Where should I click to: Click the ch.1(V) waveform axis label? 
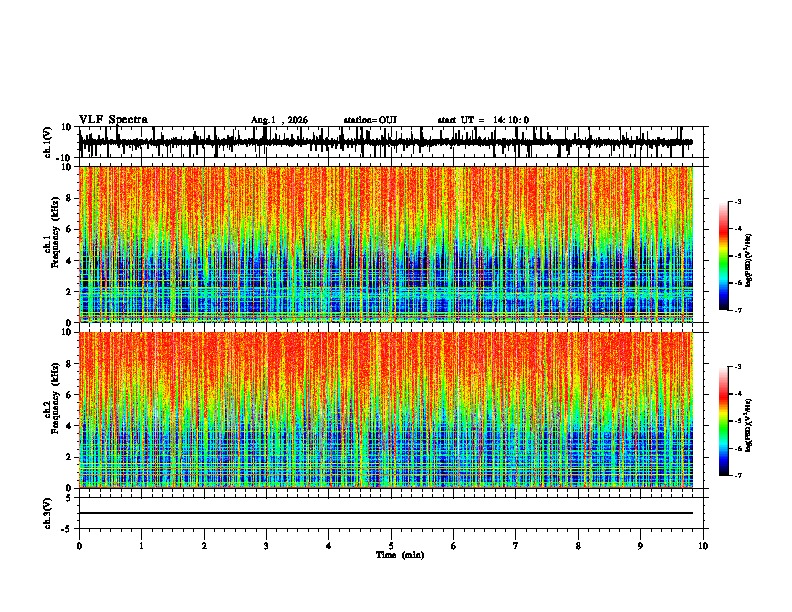coord(48,142)
